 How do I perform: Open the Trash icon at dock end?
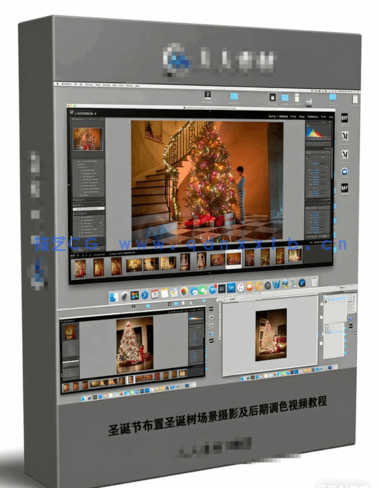(314, 282)
